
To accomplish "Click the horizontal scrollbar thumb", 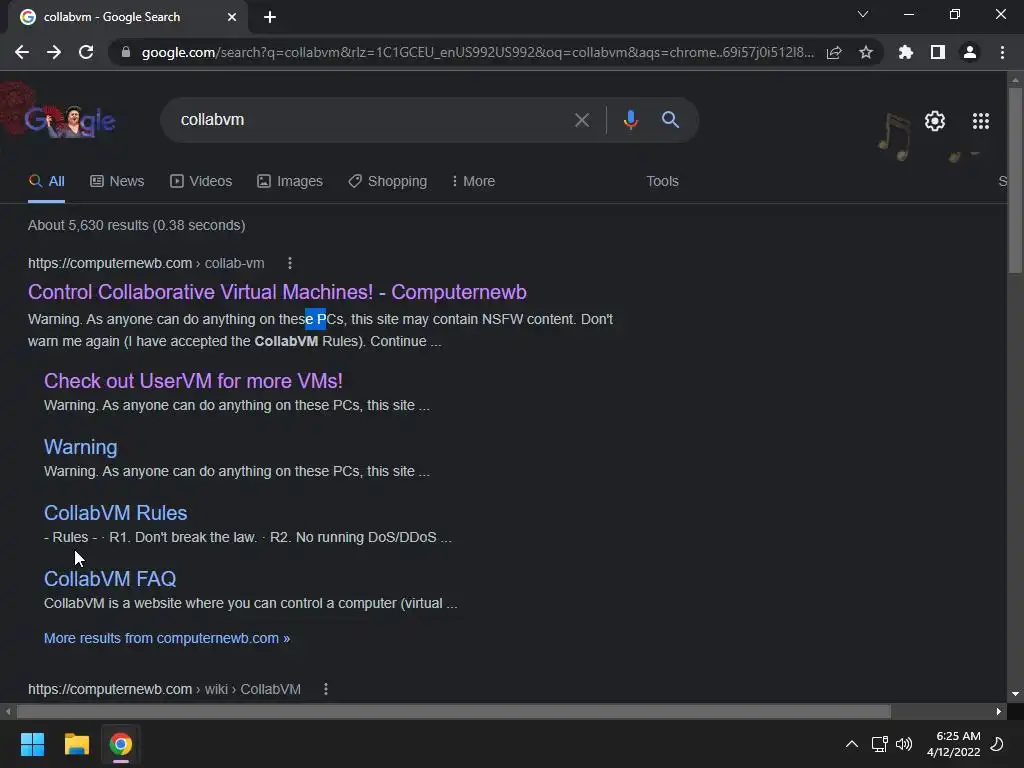I will tap(453, 711).
